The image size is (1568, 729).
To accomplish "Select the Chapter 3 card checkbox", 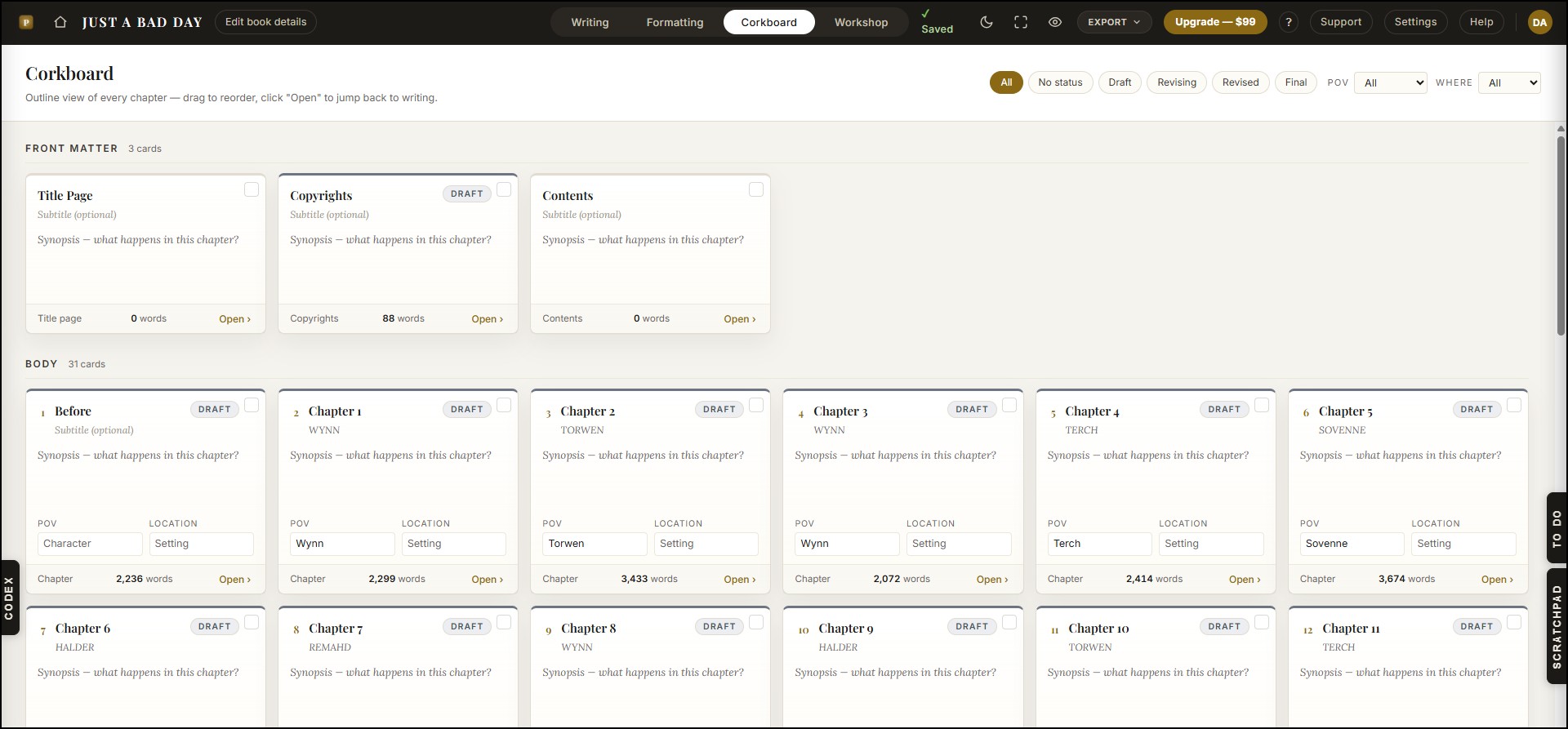I will coord(1009,405).
